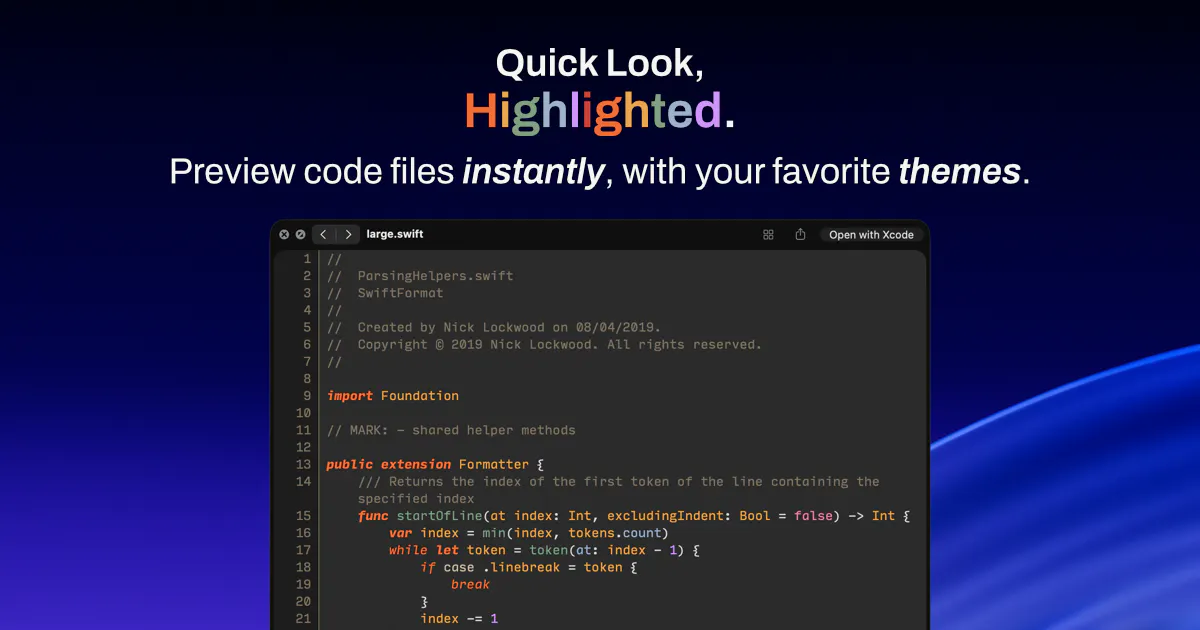Click the 'while let token' line
The image size is (1200, 630).
tap(544, 550)
